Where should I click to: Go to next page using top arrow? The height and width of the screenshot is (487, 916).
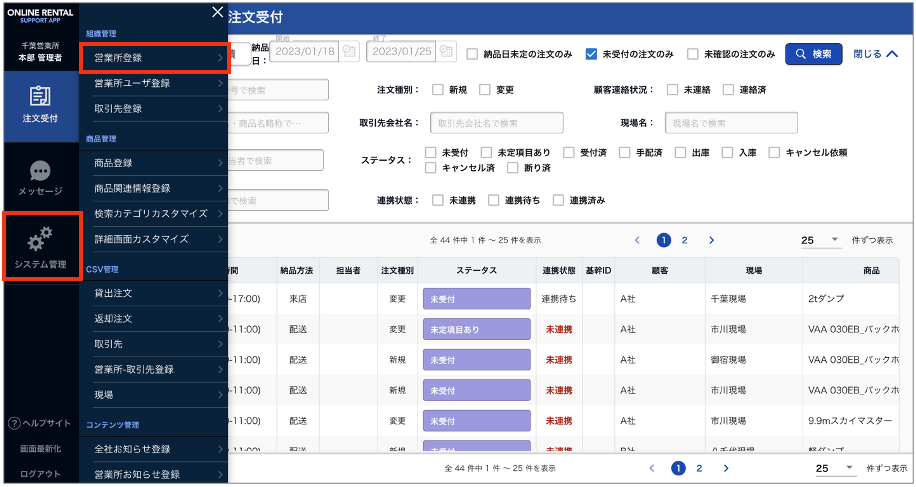point(711,240)
